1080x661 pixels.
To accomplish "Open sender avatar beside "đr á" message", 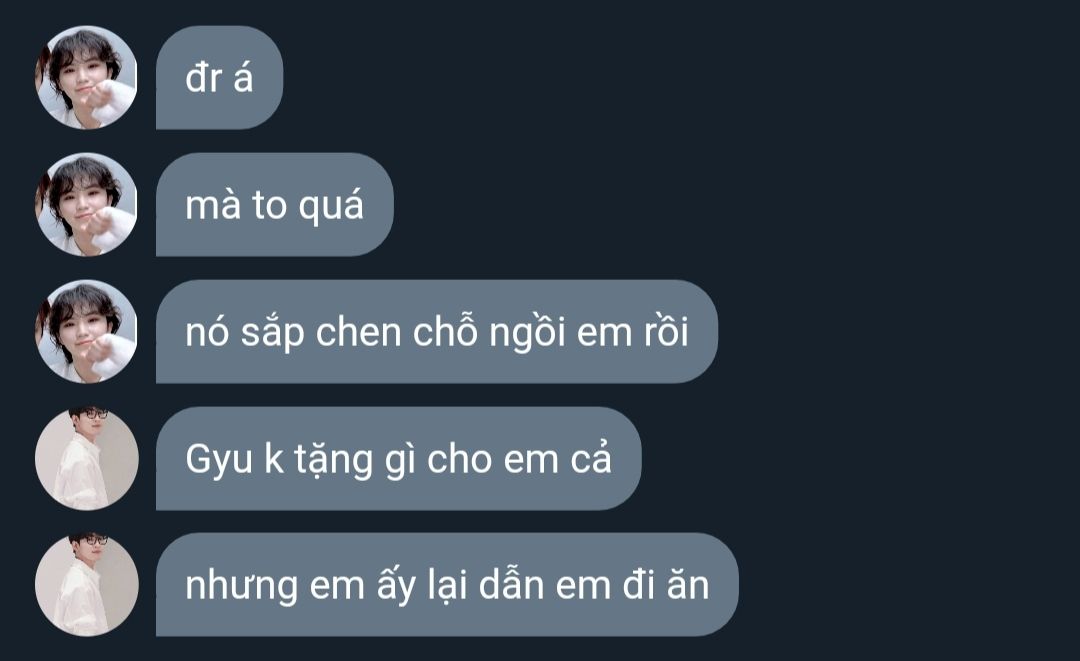I will pos(86,78).
